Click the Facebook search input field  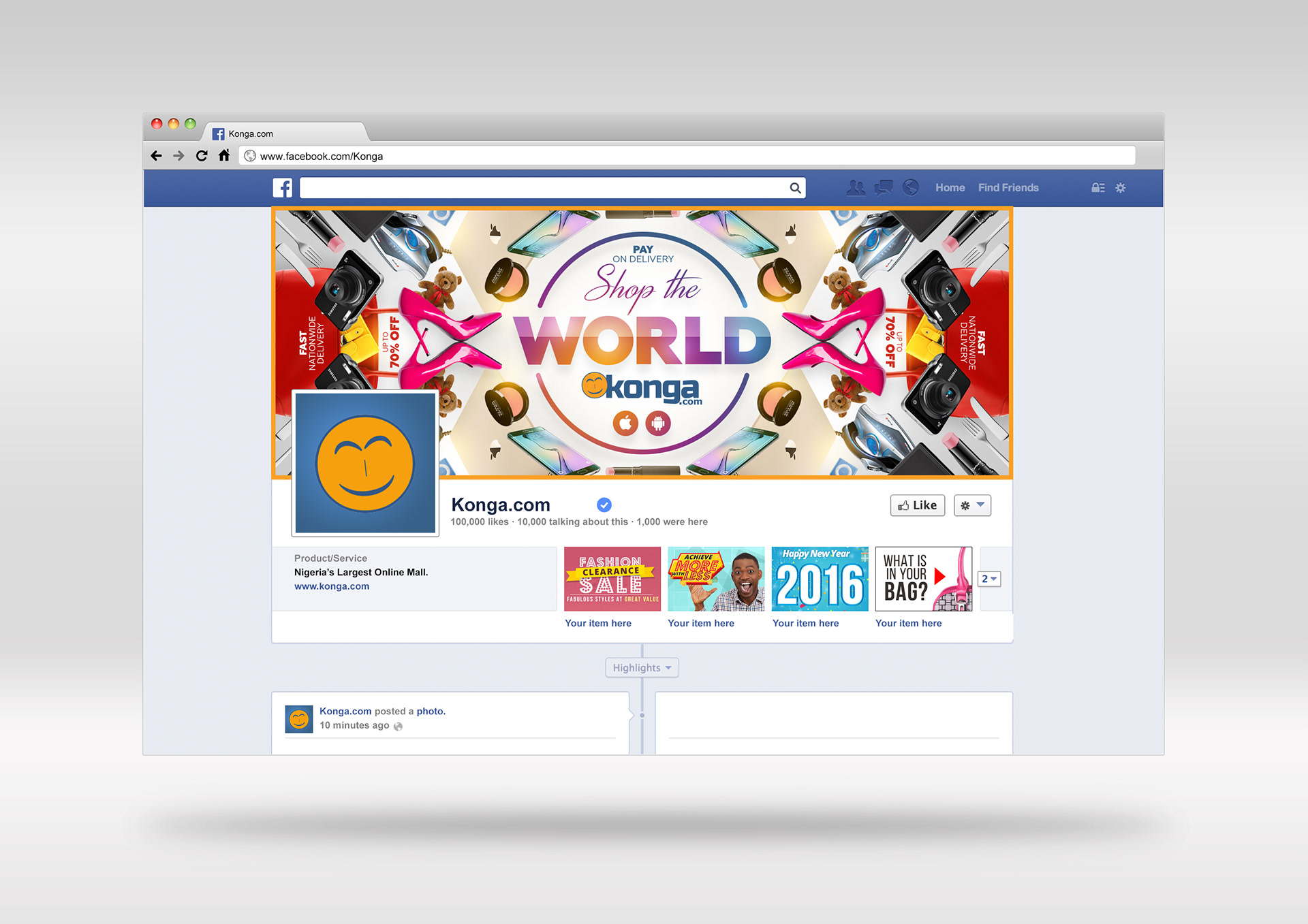(544, 189)
